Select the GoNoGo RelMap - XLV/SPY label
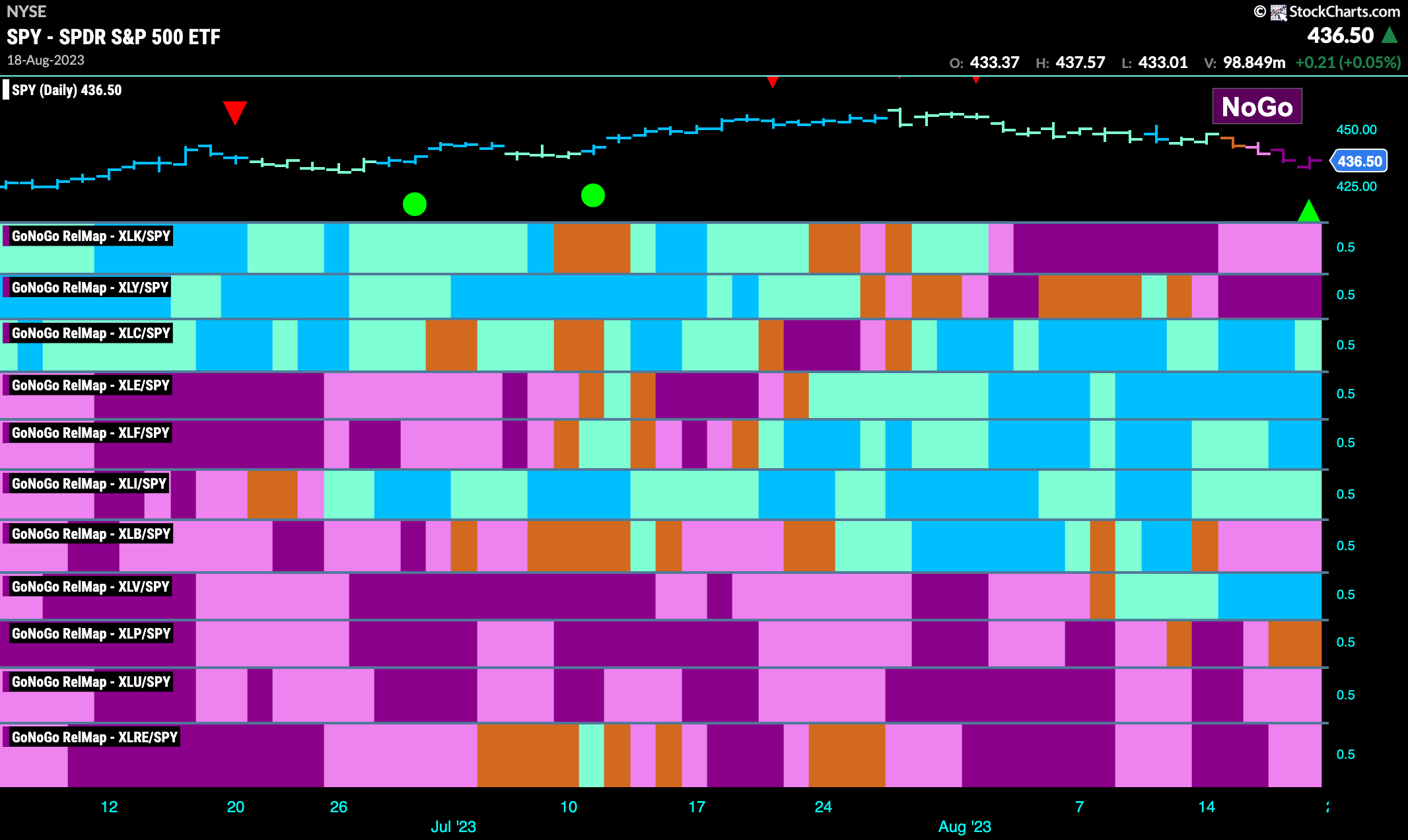This screenshot has width=1408, height=840. point(90,586)
